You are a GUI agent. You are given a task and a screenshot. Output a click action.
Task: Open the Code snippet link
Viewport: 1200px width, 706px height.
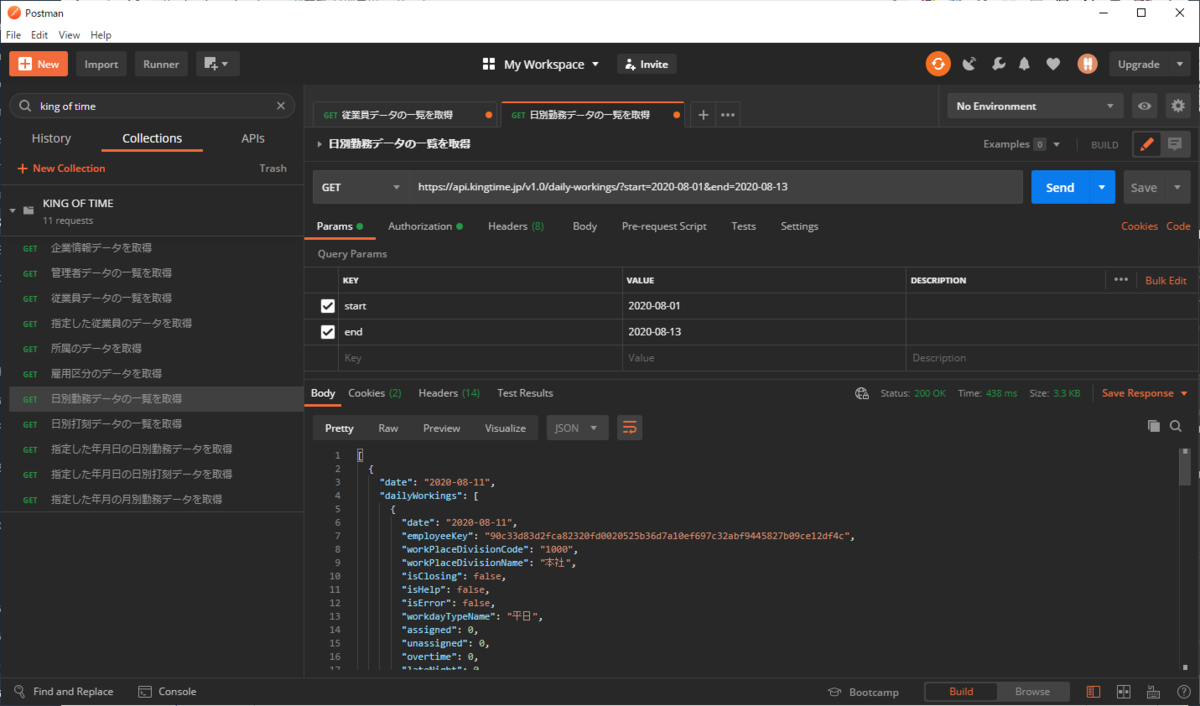(1179, 227)
